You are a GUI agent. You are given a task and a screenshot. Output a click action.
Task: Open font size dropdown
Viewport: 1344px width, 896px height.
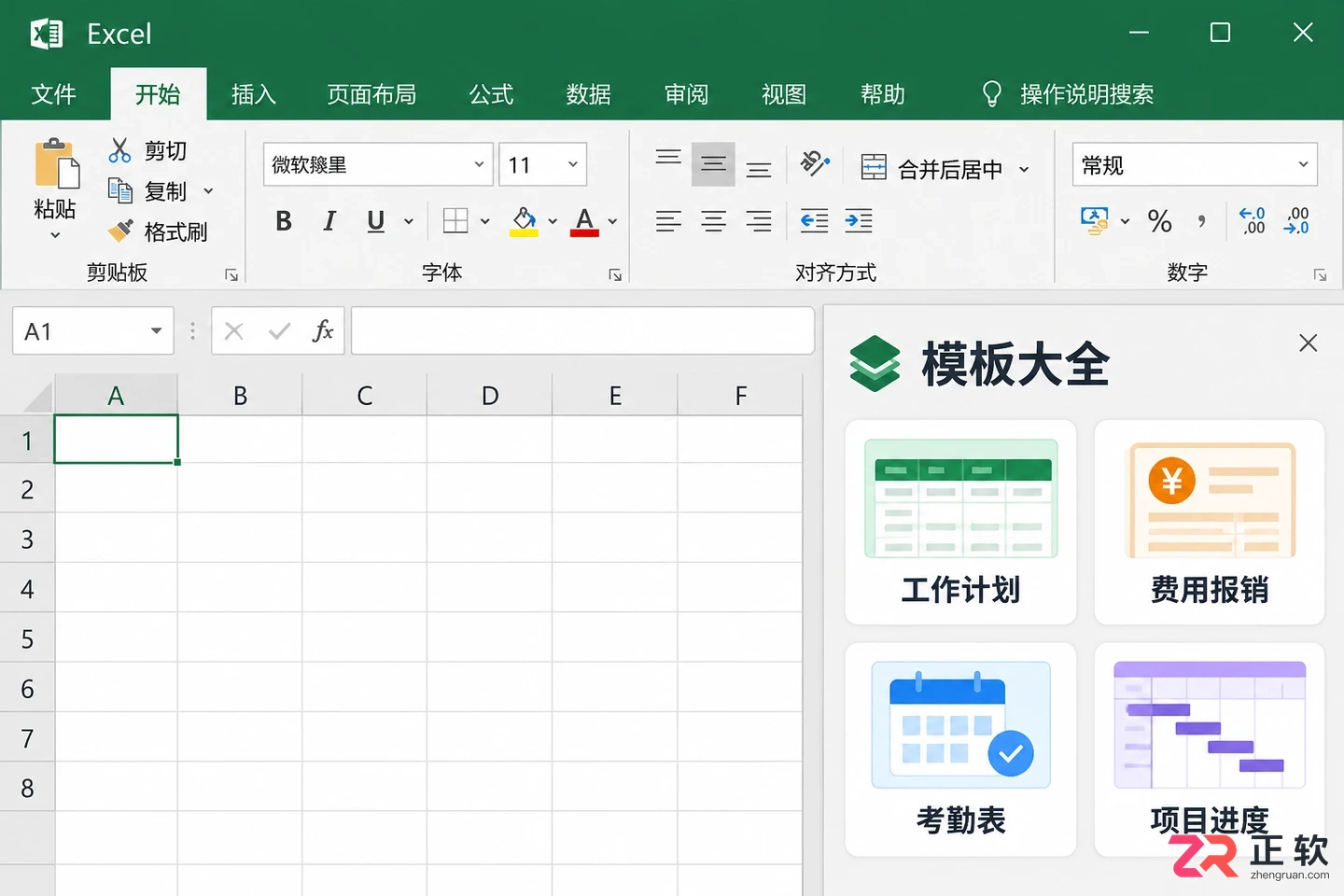tap(573, 165)
